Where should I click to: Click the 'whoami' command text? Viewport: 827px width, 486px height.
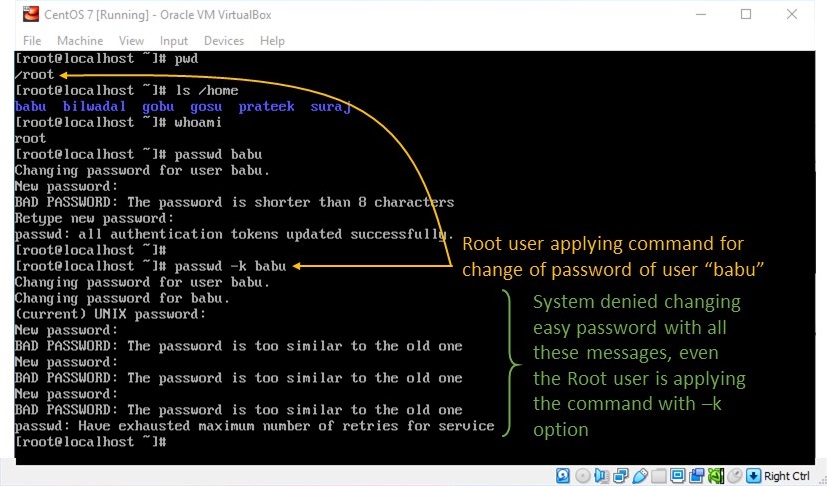pos(198,123)
